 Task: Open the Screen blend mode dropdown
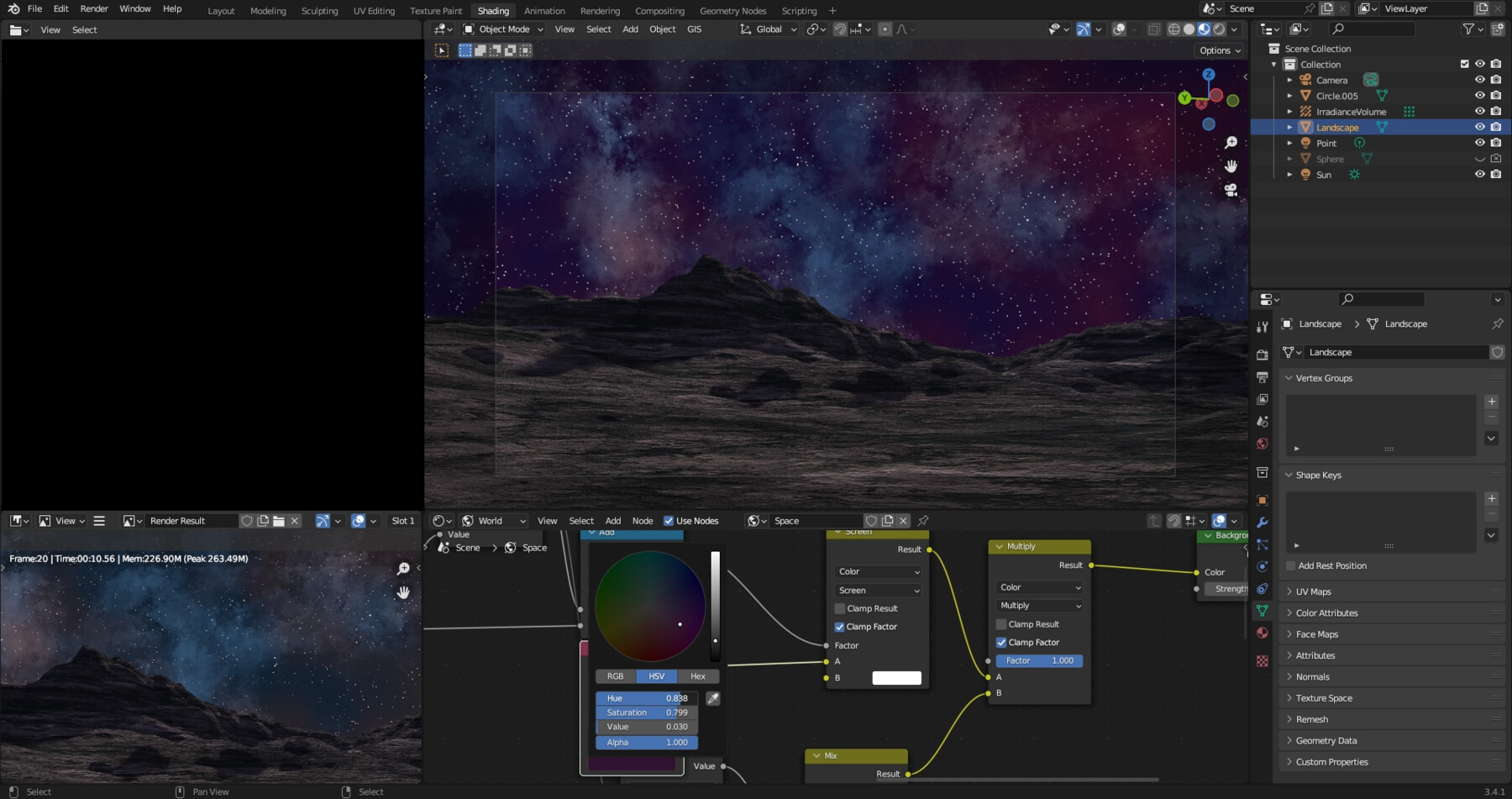coord(879,591)
